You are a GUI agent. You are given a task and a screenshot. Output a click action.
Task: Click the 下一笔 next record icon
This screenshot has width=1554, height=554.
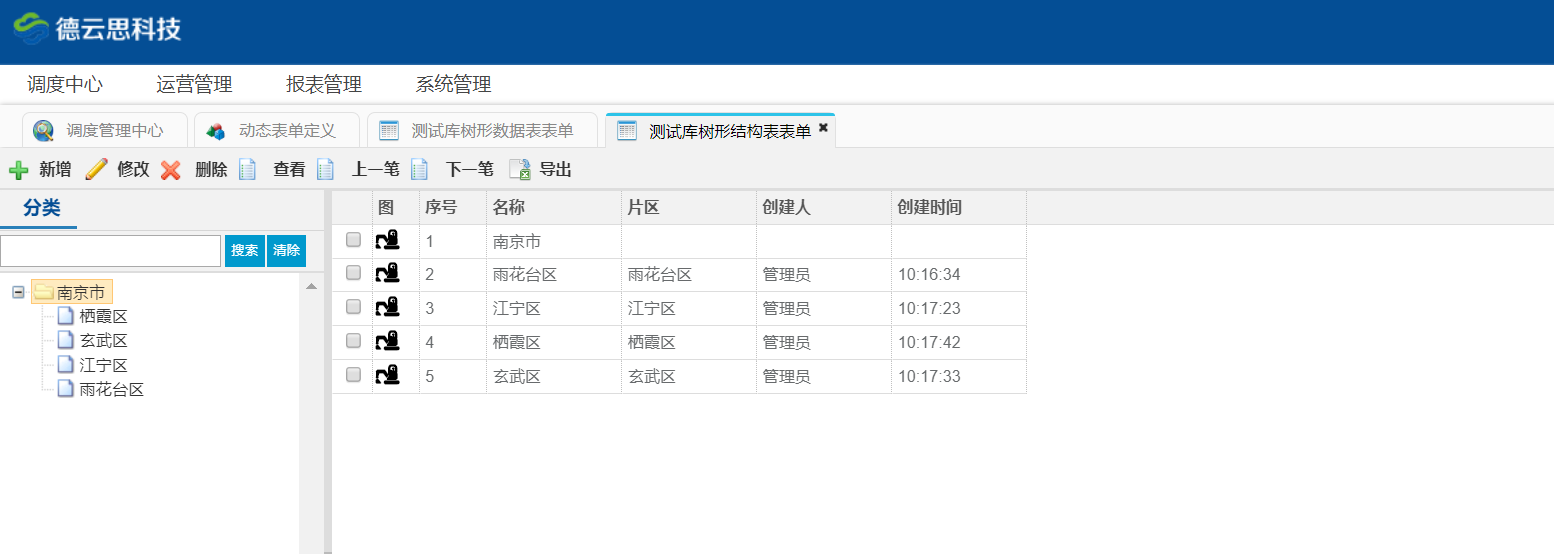[419, 170]
